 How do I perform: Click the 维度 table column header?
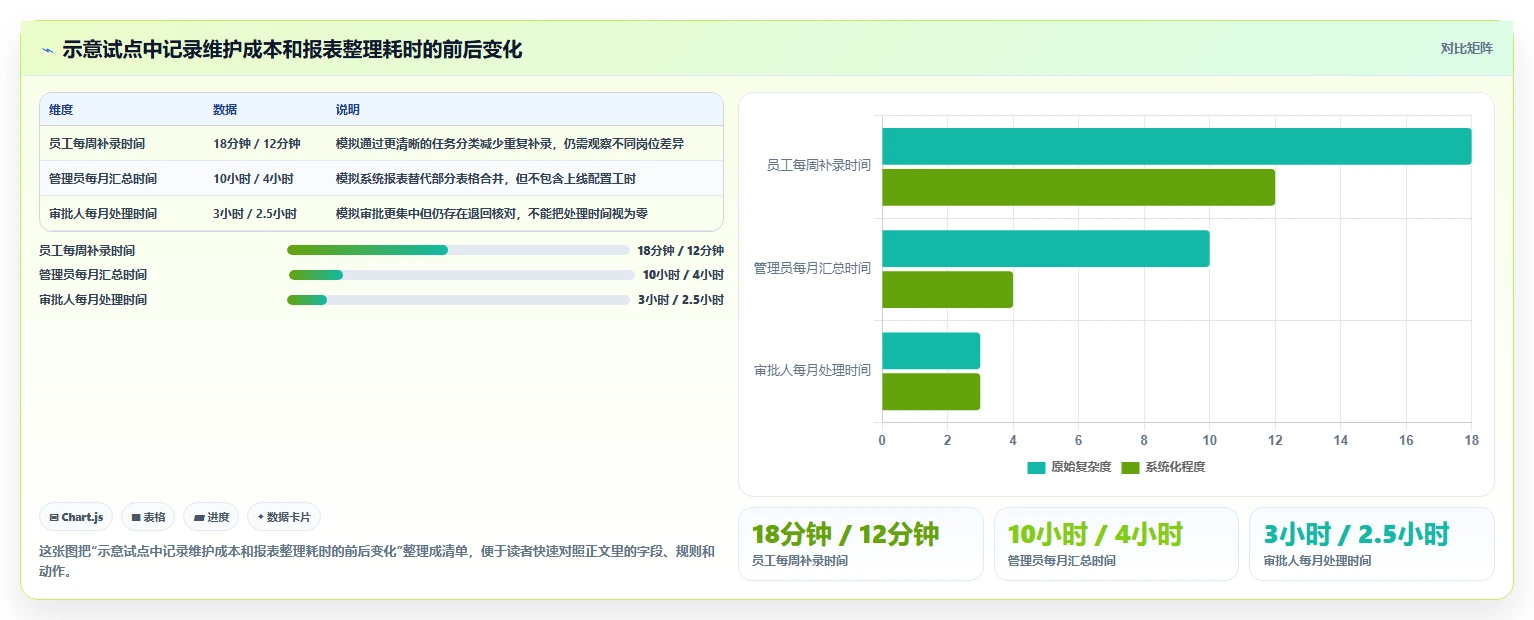point(61,110)
